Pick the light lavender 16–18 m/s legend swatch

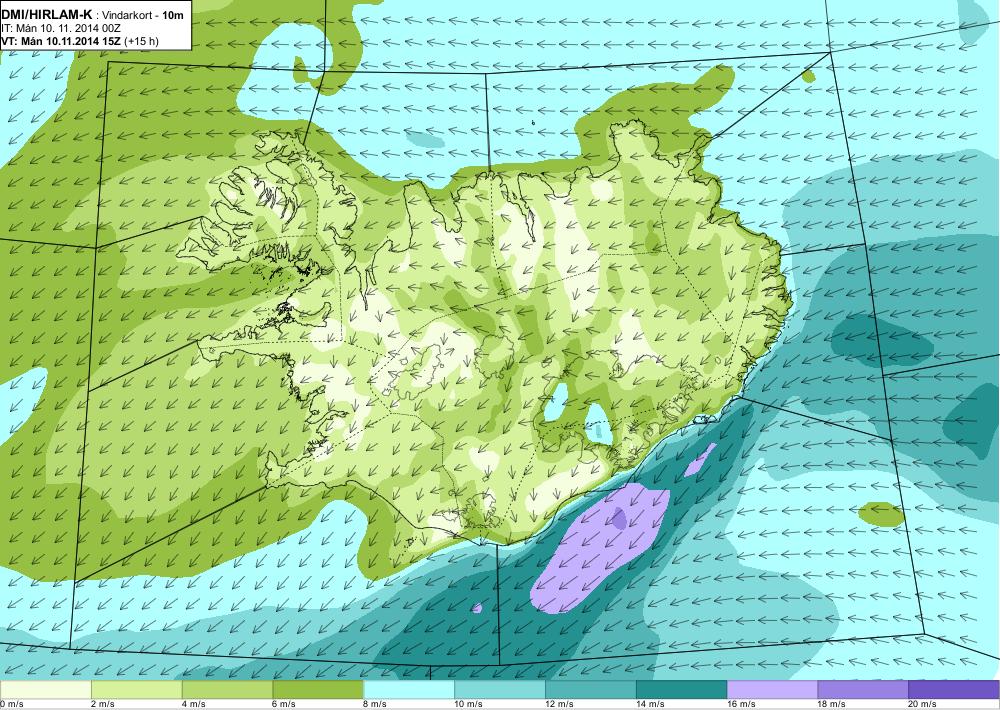(772, 690)
